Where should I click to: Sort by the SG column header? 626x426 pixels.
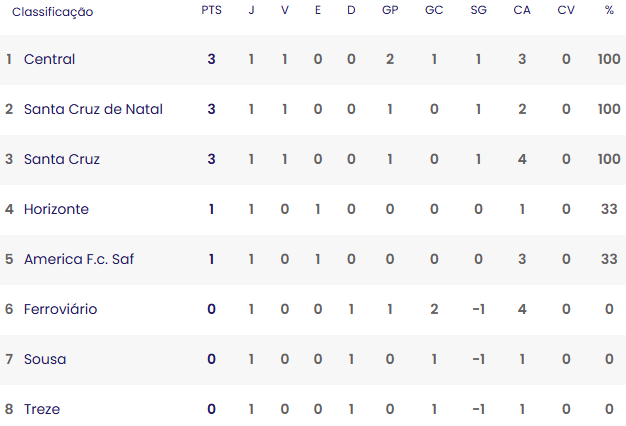click(478, 11)
